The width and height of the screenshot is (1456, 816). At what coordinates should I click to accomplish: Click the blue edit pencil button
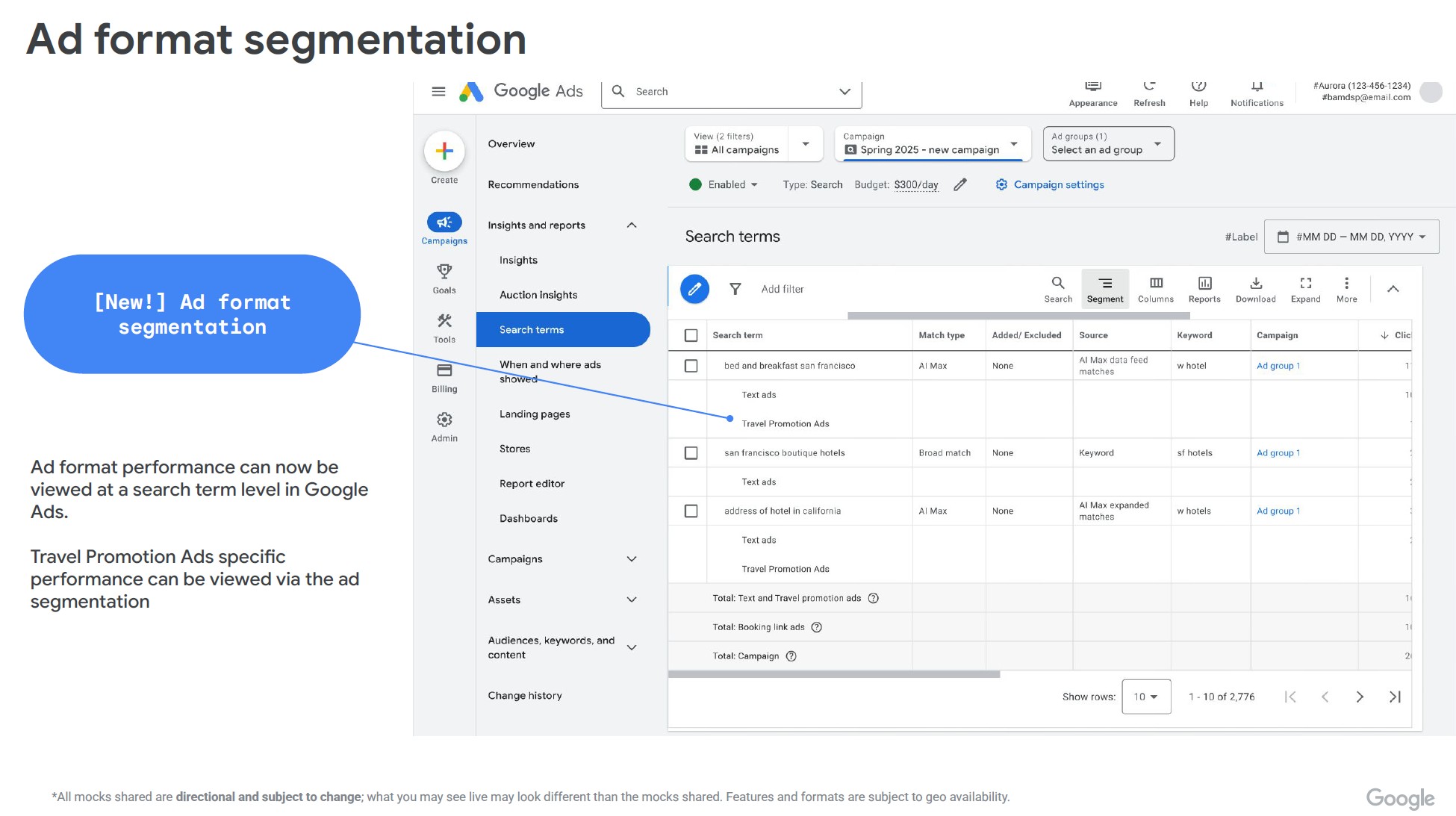[694, 289]
